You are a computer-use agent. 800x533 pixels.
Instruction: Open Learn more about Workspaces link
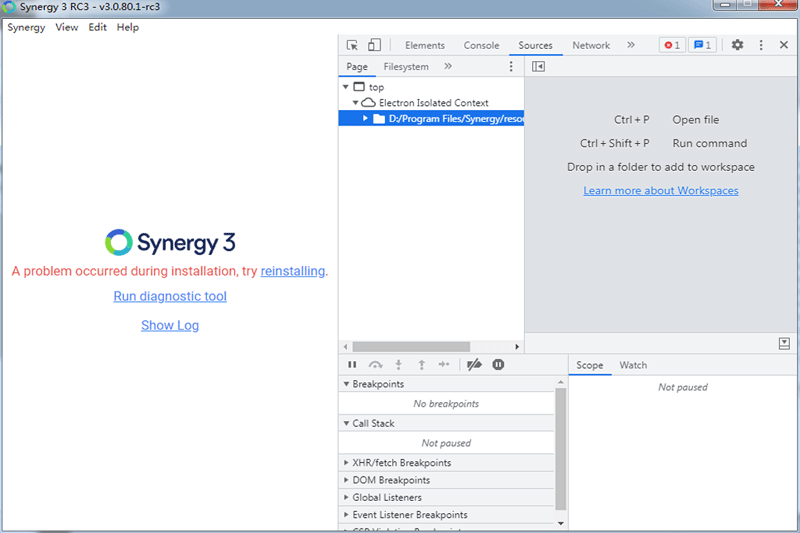(x=661, y=191)
